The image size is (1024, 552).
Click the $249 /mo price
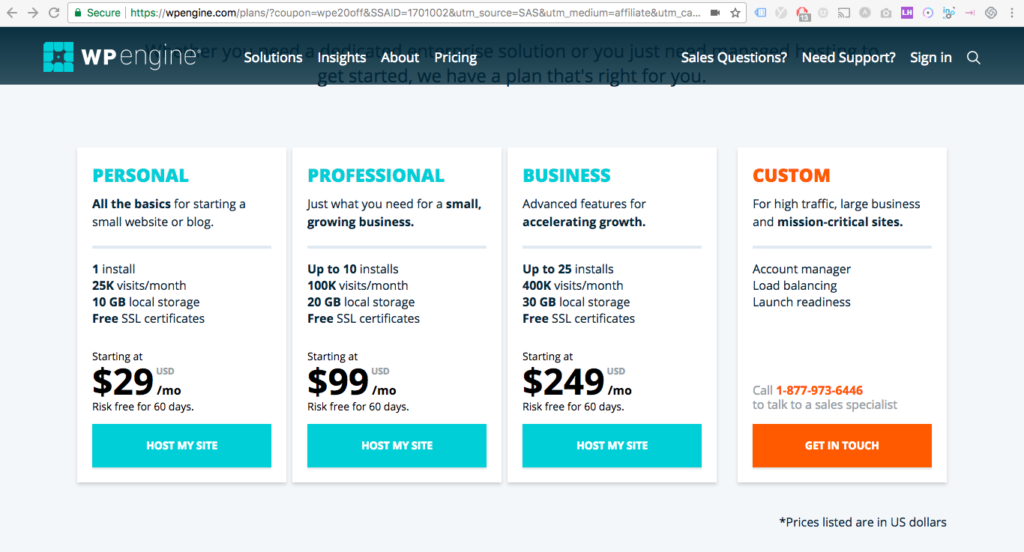(x=577, y=382)
